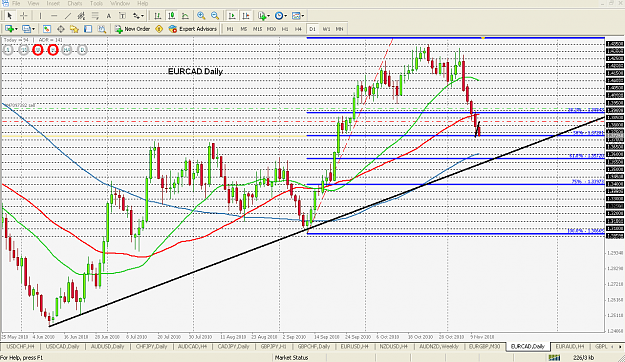Switch to the M15 timeframe
The image size is (625, 362).
(257, 29)
